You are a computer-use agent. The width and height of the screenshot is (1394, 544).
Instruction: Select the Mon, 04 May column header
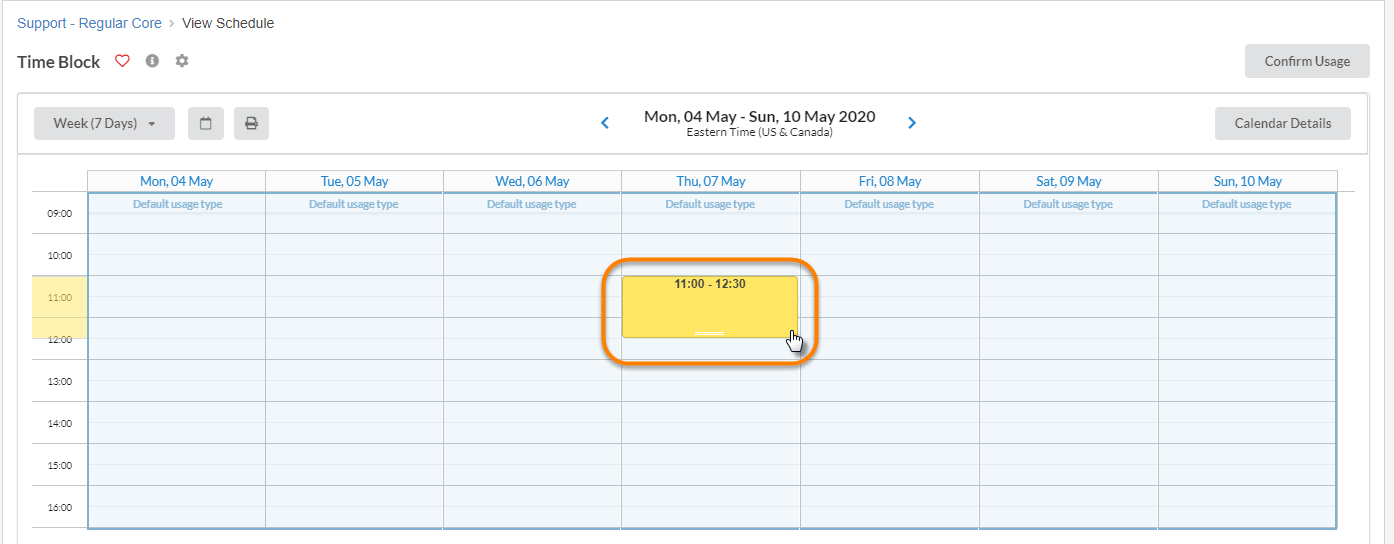point(176,181)
